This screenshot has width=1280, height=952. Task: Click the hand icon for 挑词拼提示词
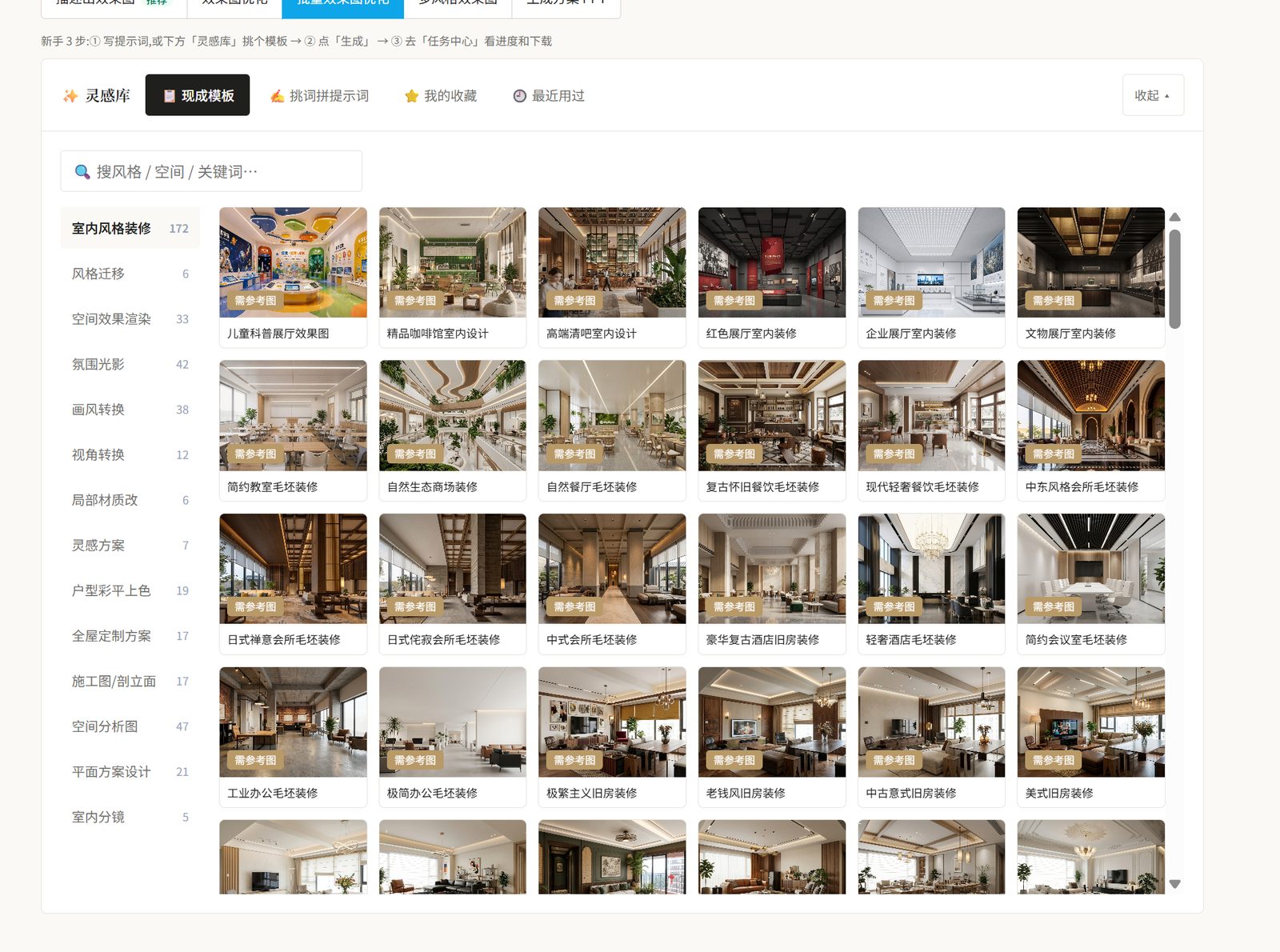[277, 96]
